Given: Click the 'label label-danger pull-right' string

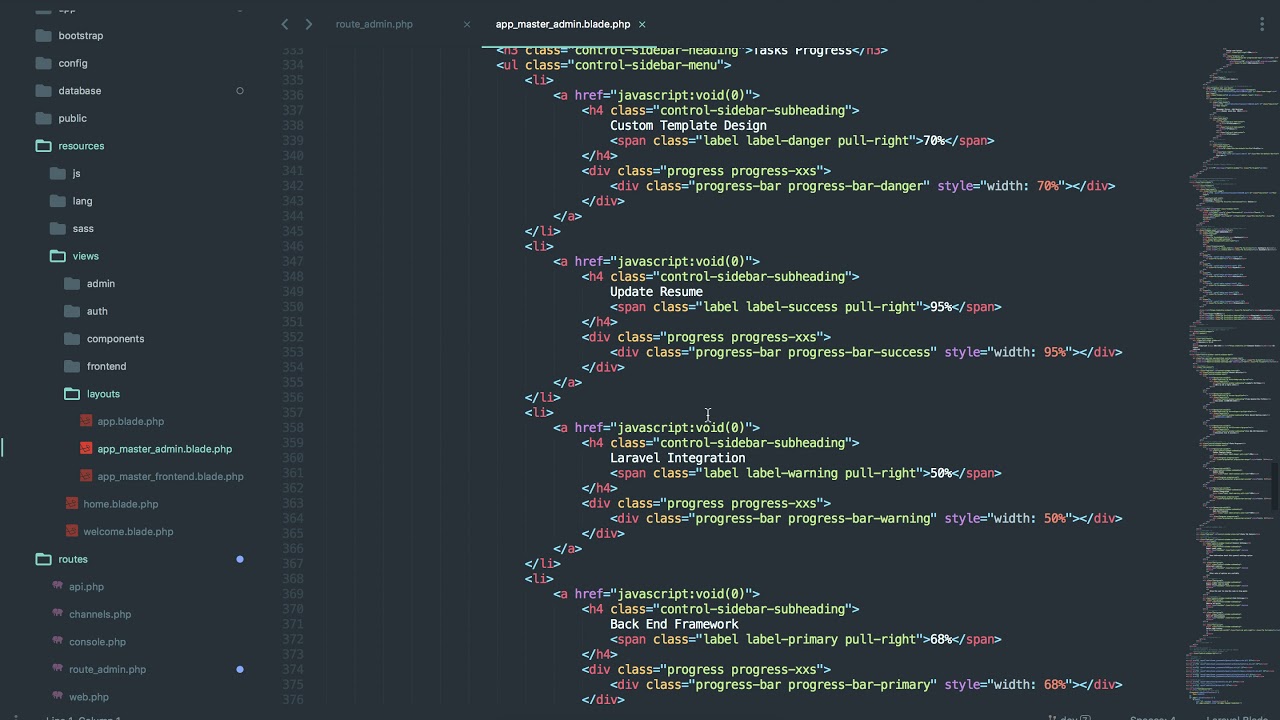Looking at the screenshot, I should click(x=806, y=141).
